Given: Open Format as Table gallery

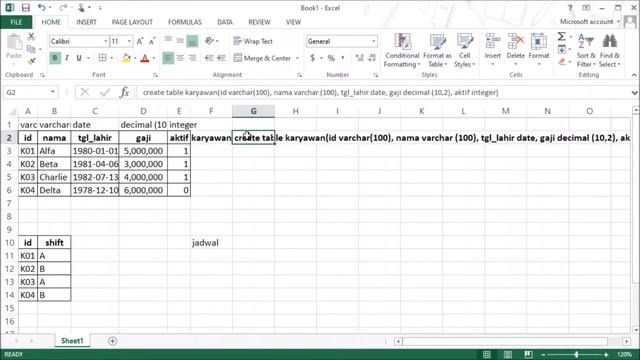Looking at the screenshot, I should (x=437, y=51).
